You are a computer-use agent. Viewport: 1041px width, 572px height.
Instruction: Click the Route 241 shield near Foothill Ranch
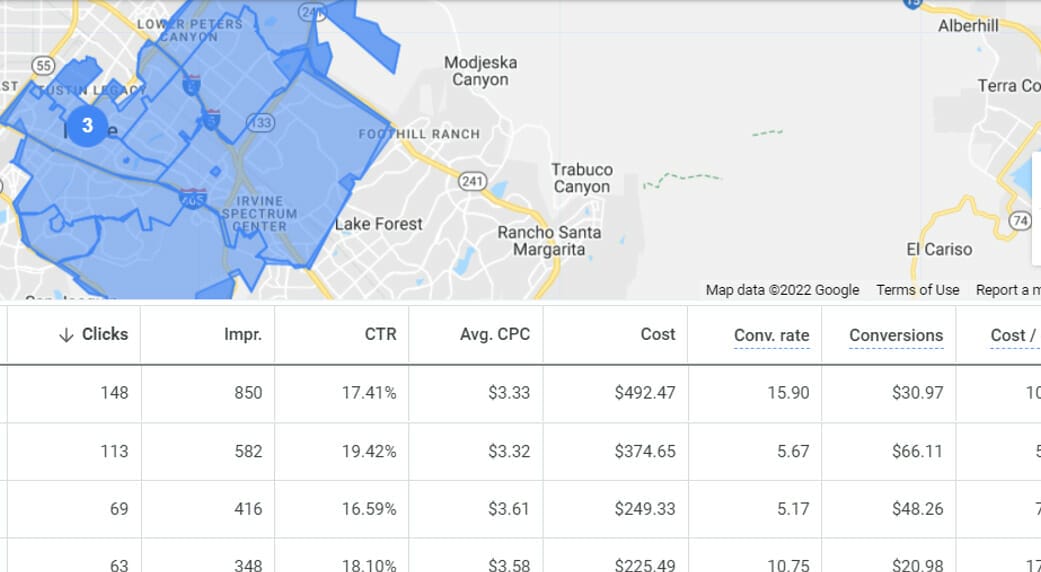coord(473,181)
